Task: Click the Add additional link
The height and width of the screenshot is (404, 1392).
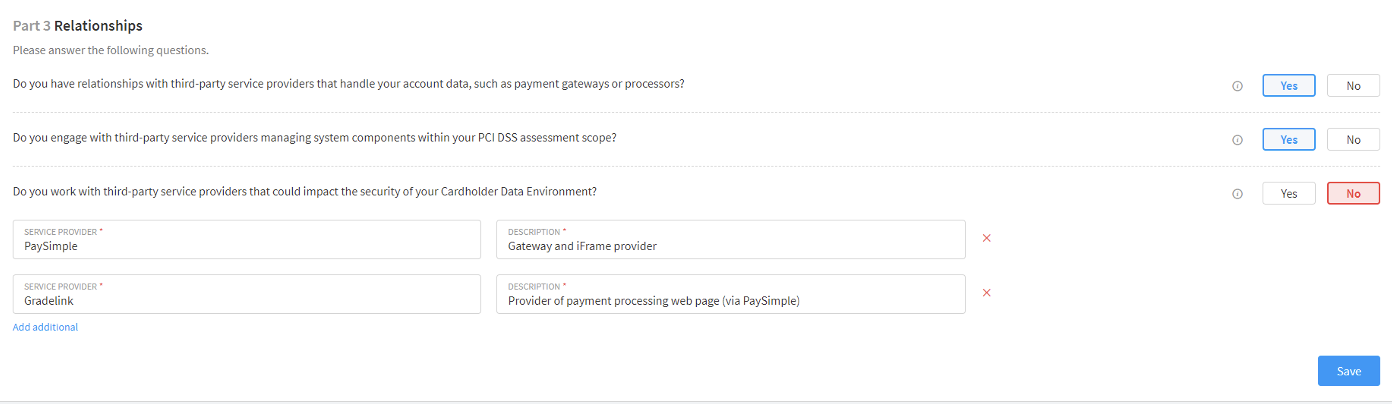Action: coord(45,327)
